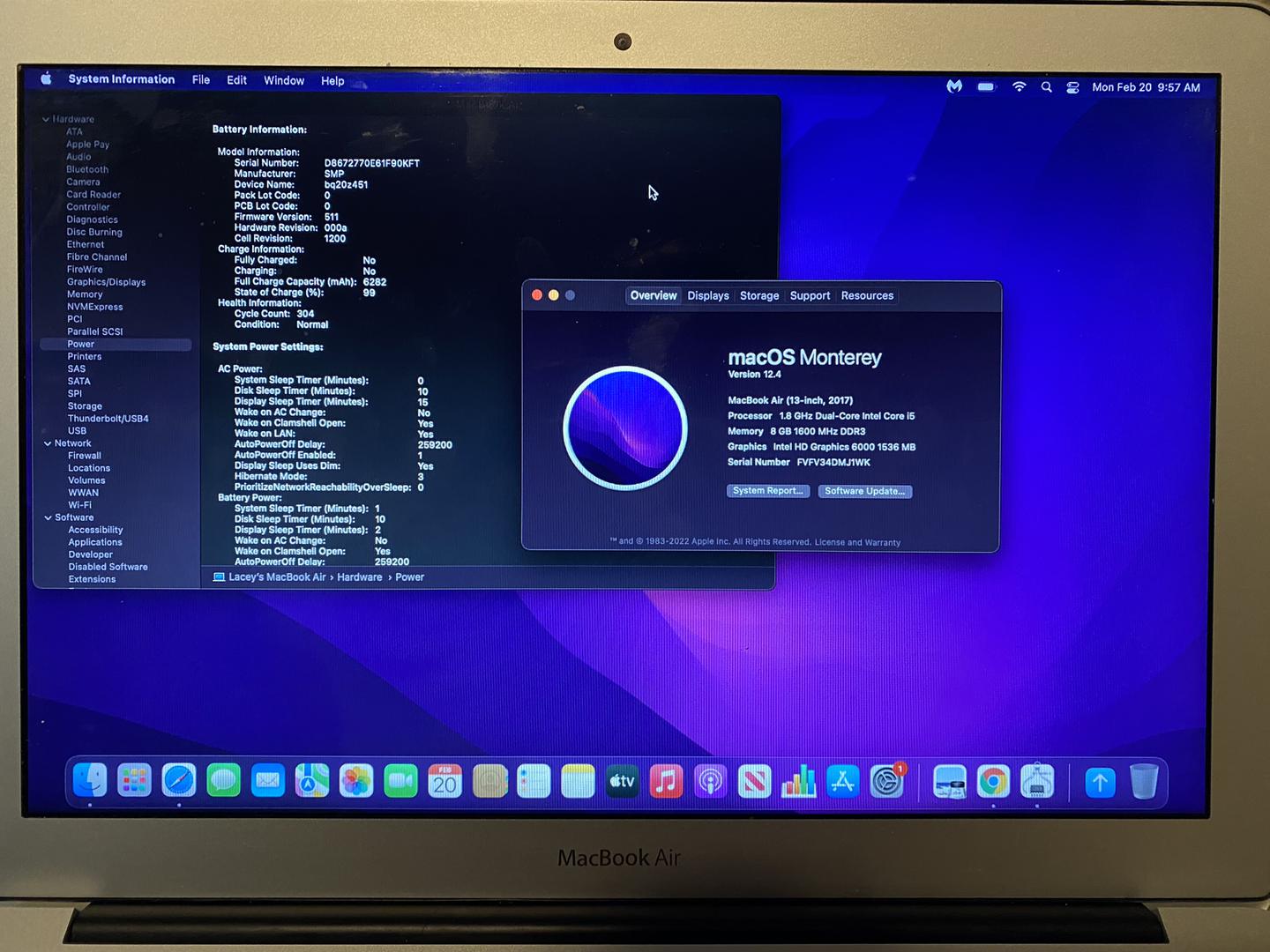Open News from the dock
Viewport: 1270px width, 952px height.
(754, 781)
